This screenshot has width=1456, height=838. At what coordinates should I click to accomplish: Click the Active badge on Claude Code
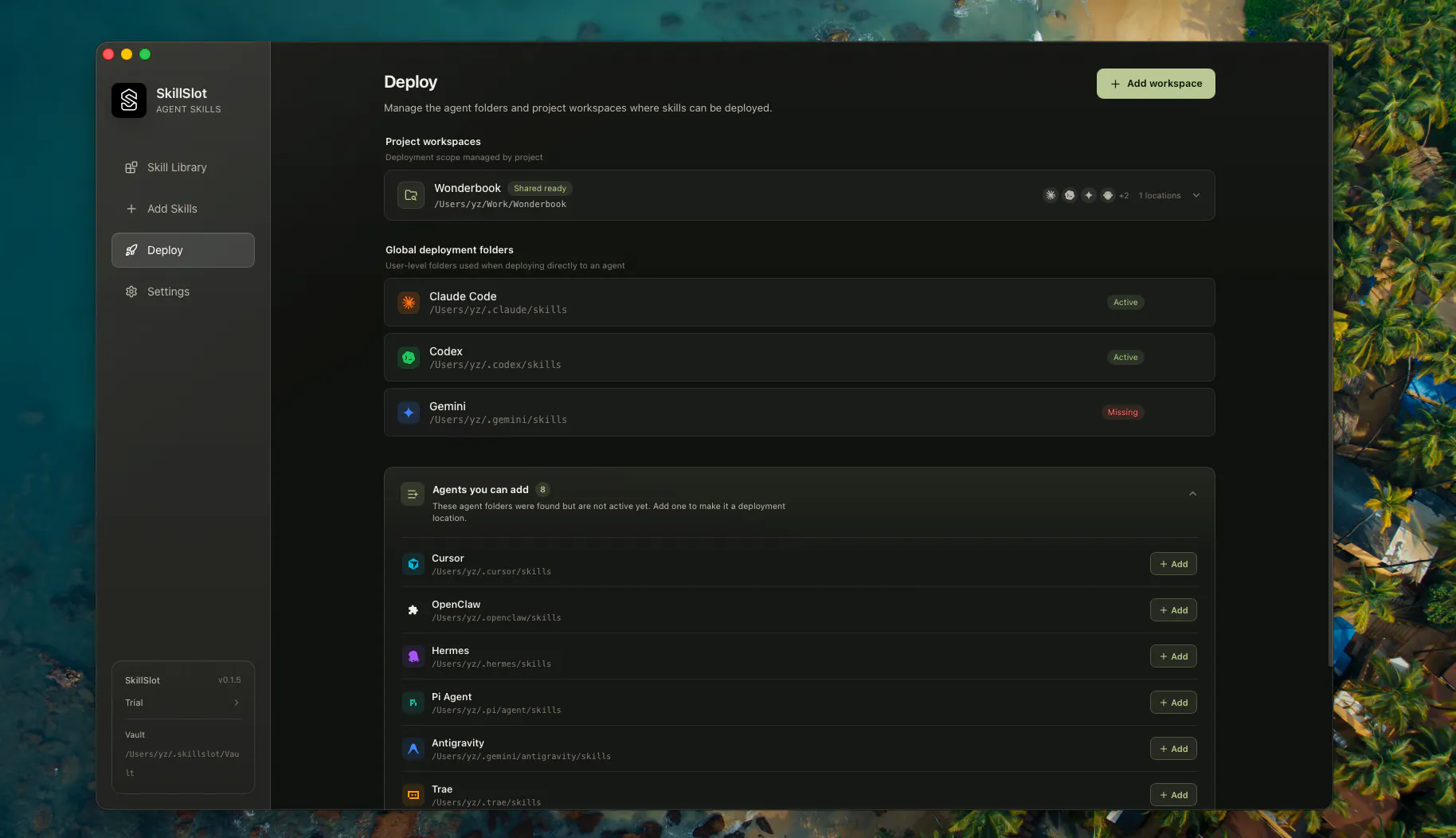pos(1125,303)
